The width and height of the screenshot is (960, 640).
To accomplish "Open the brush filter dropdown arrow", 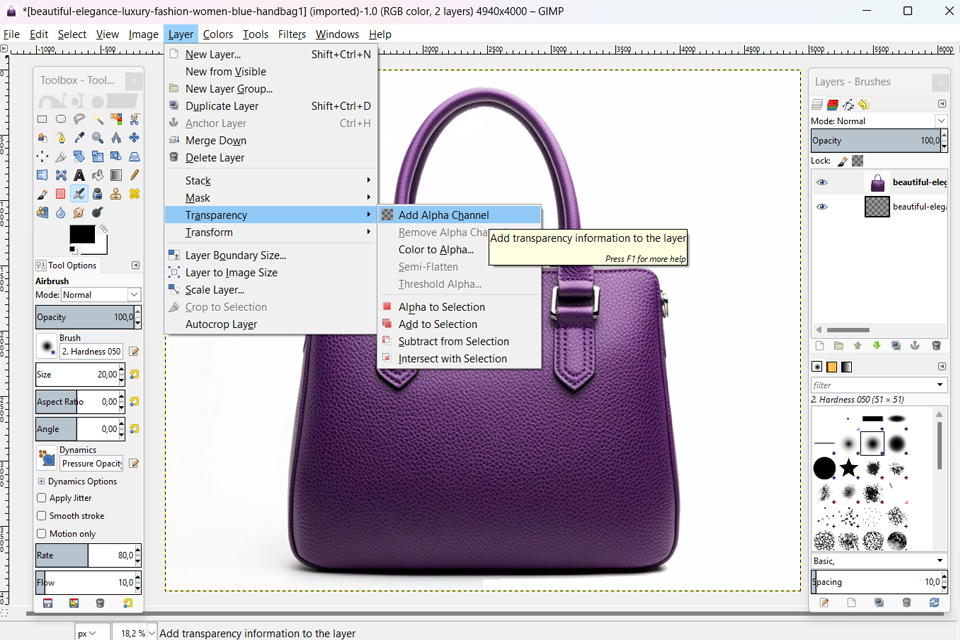I will tap(940, 385).
